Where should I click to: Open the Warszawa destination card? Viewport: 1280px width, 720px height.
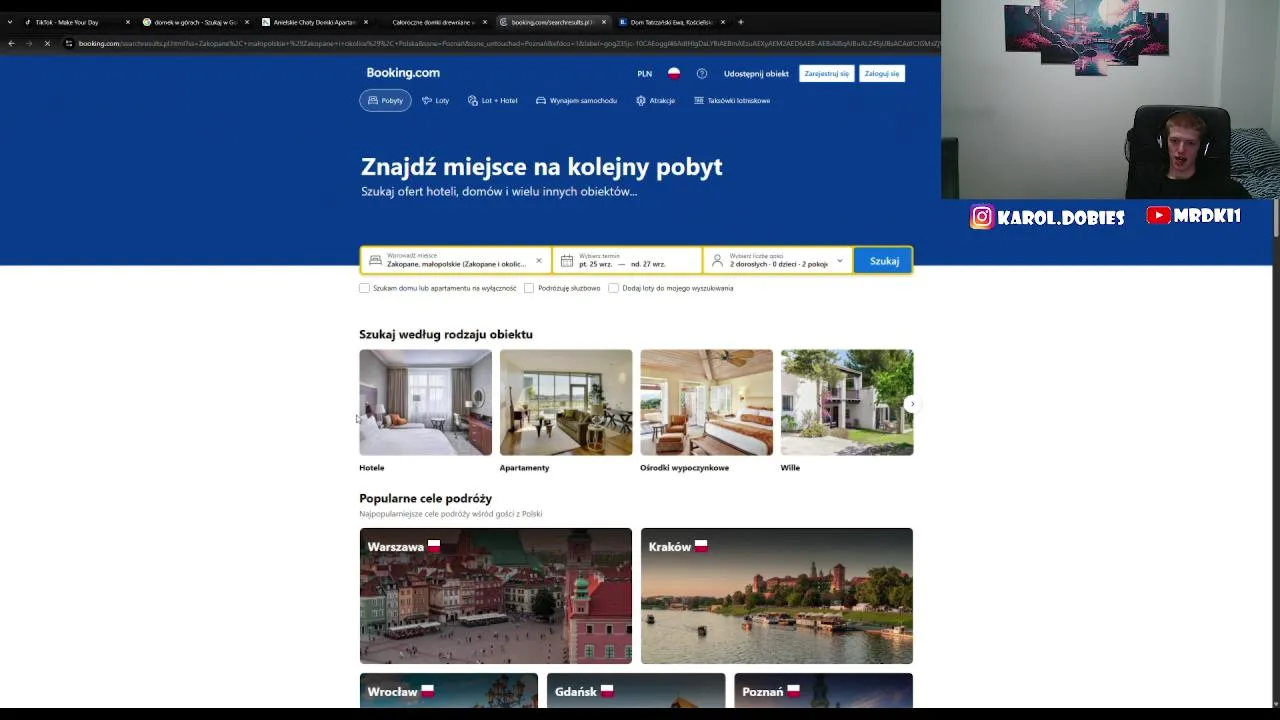[496, 596]
